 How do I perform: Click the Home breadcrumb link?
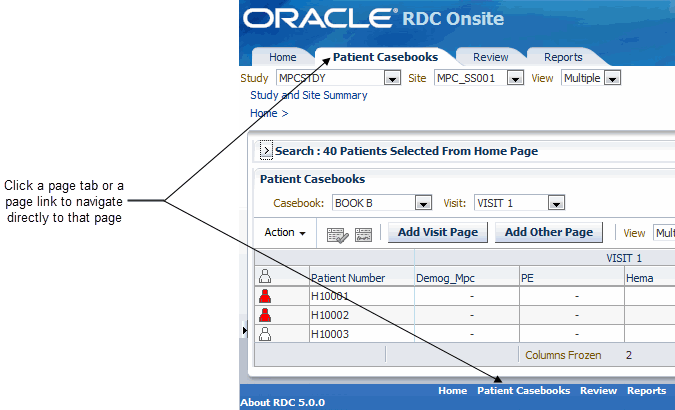click(263, 113)
